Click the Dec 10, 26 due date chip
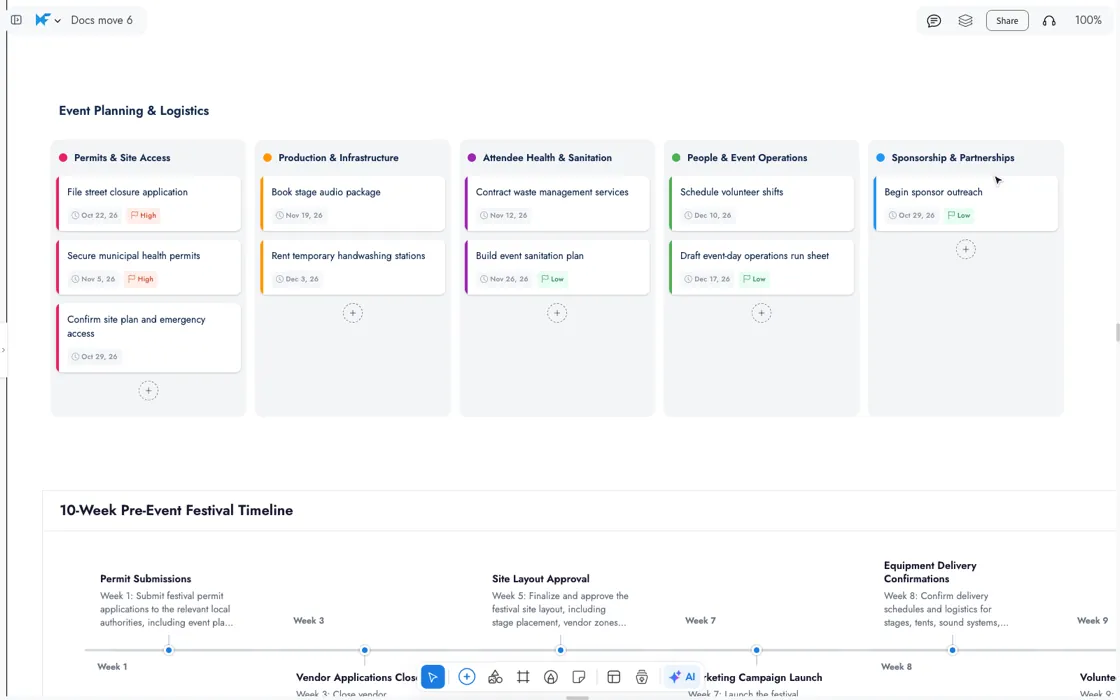1120x700 pixels. (x=707, y=215)
